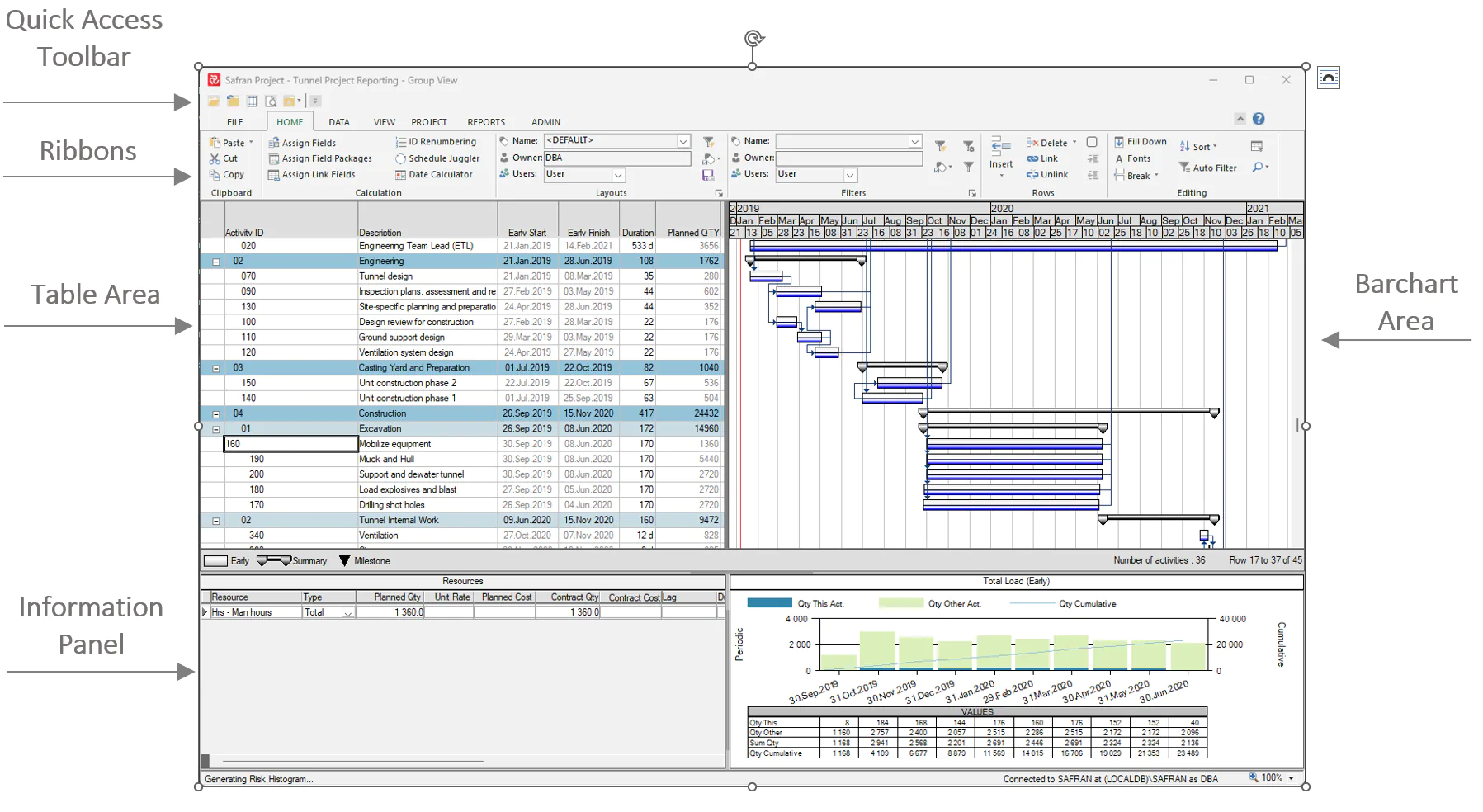Open the Date Calculator
Screen dimensions: 1483x812
(434, 174)
